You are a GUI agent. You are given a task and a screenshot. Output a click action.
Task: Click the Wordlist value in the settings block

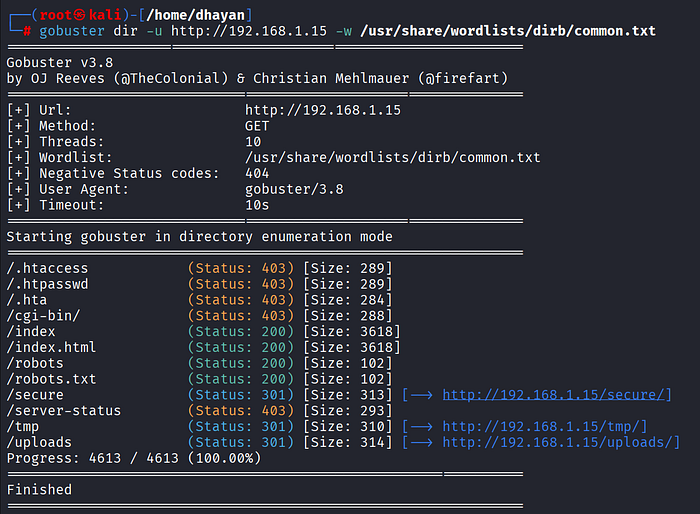[392, 157]
